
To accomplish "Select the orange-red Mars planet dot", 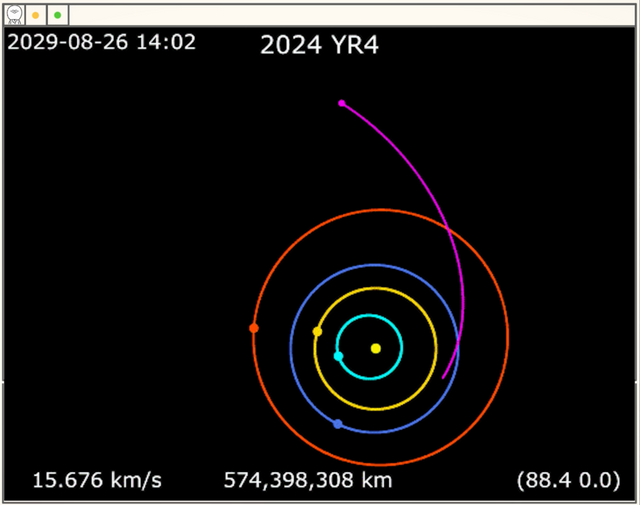I will tap(254, 328).
